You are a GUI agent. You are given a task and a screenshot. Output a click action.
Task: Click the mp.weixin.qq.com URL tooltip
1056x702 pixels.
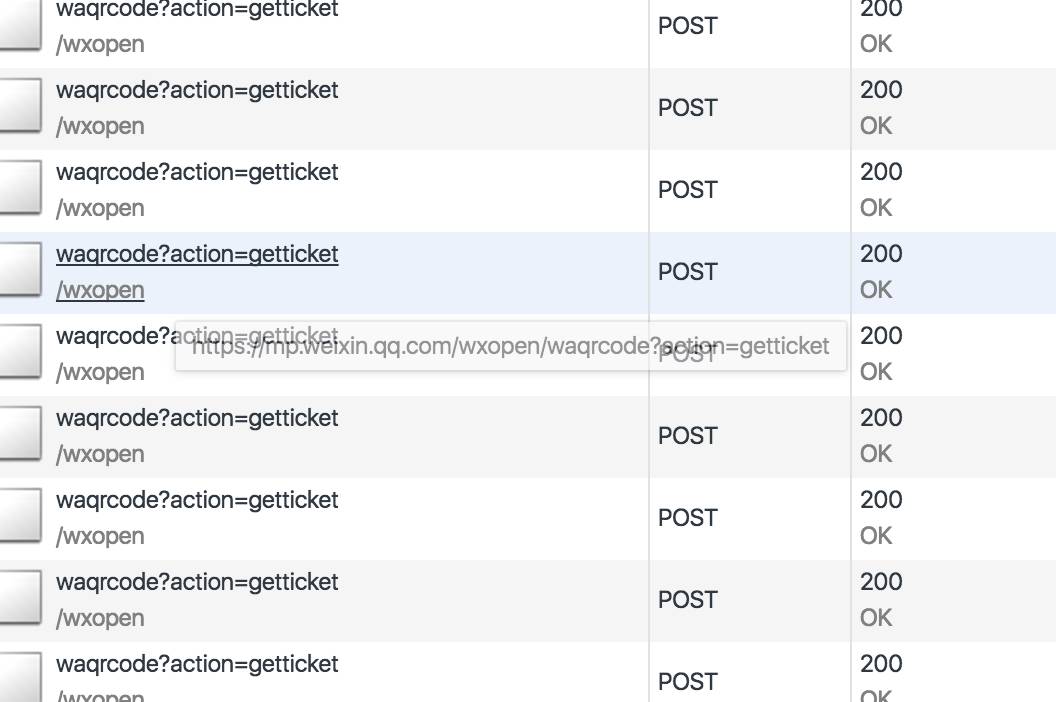[510, 346]
